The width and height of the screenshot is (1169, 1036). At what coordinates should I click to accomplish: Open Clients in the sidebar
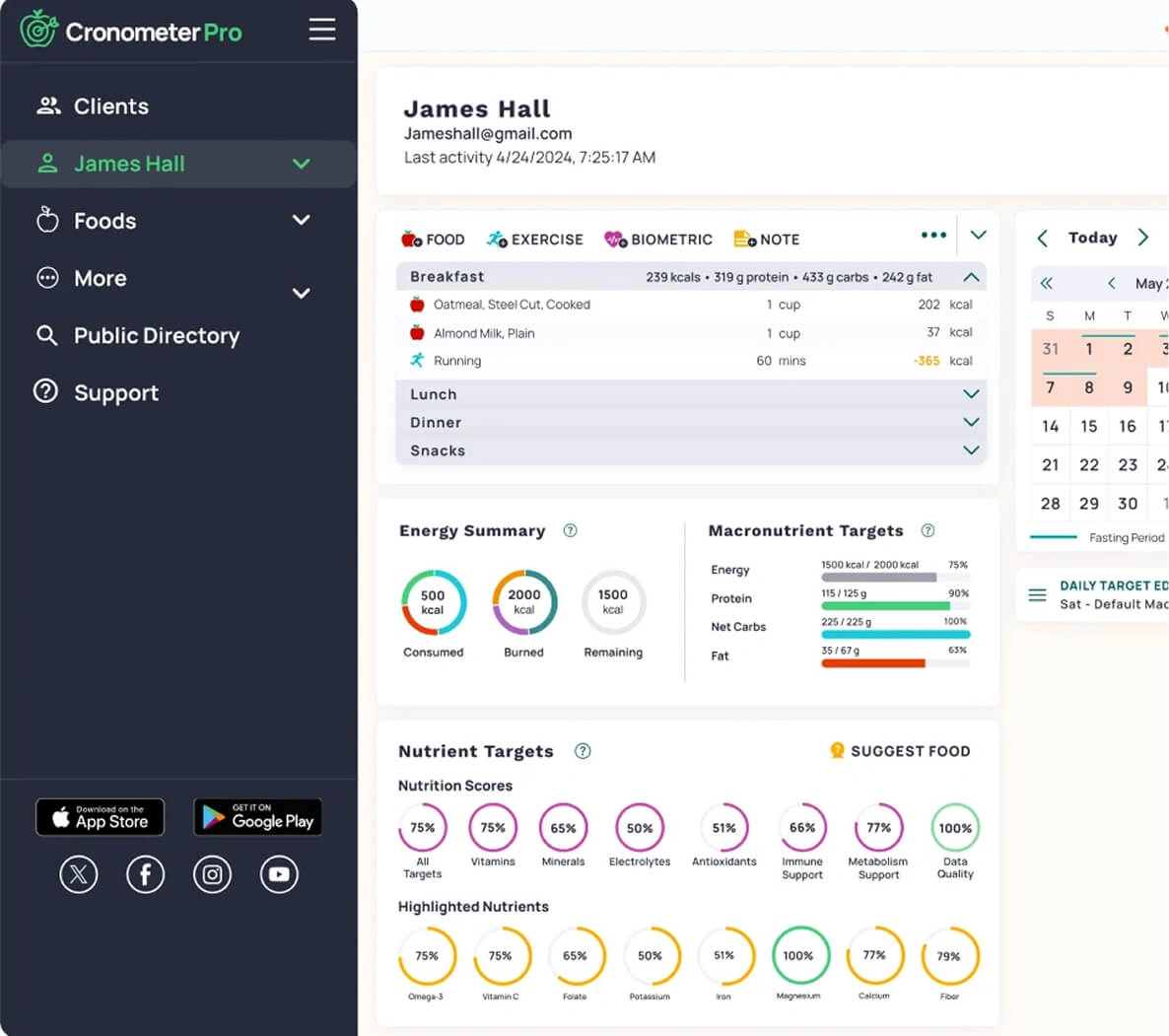(110, 106)
